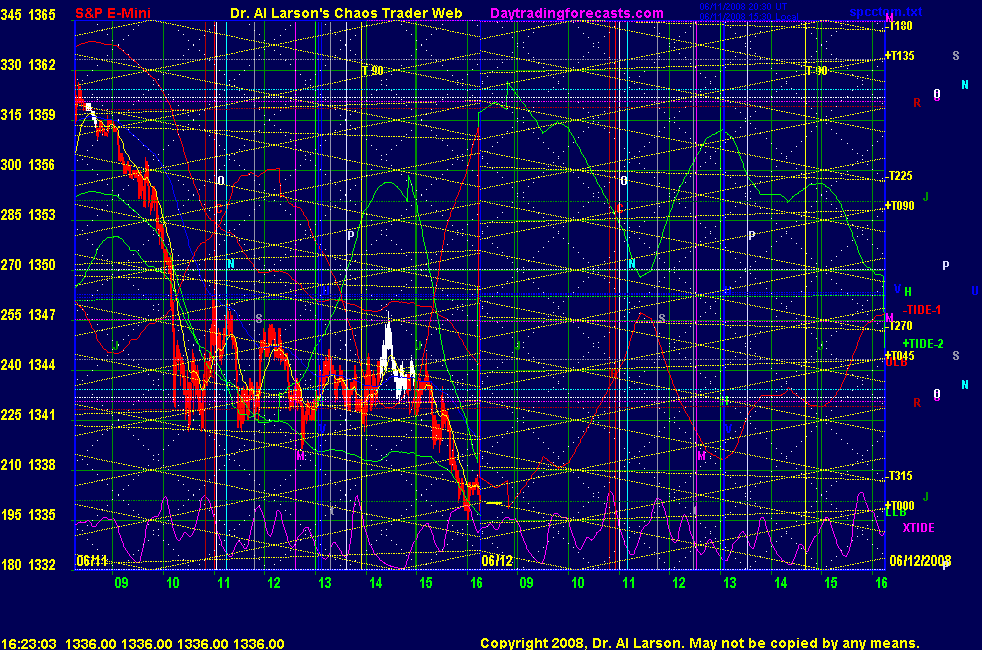This screenshot has height=650, width=982.
Task: Select the 180 1332 price axis label
Action: (x=28, y=564)
